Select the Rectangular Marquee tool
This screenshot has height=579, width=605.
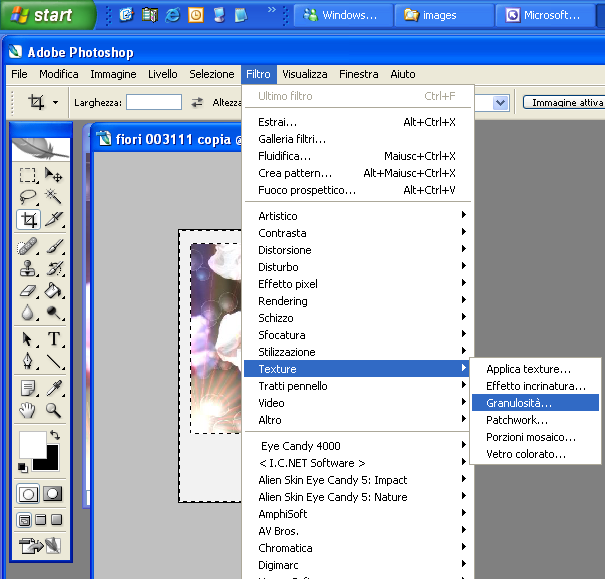(28, 175)
